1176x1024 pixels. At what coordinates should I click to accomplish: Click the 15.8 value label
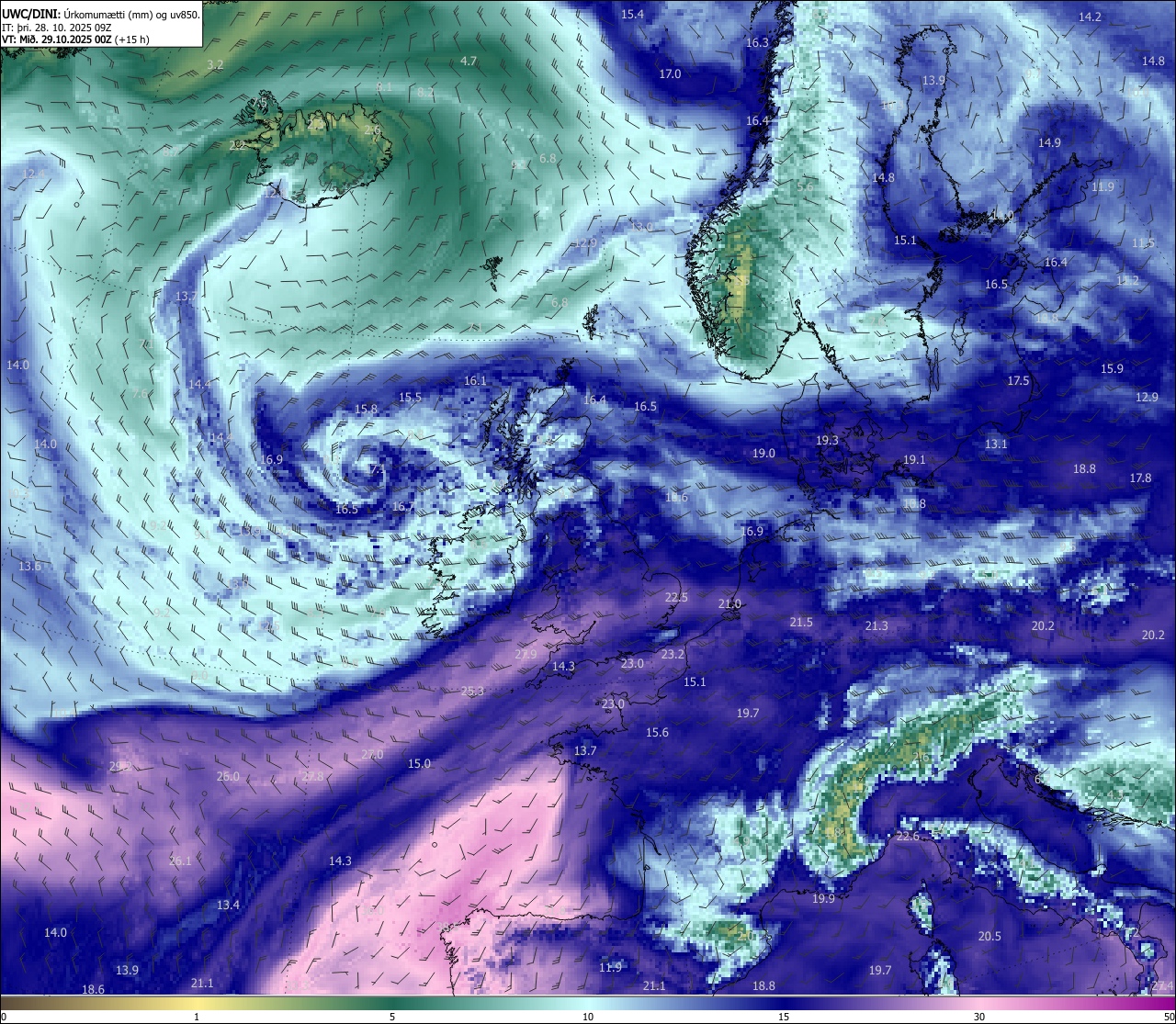click(x=366, y=409)
